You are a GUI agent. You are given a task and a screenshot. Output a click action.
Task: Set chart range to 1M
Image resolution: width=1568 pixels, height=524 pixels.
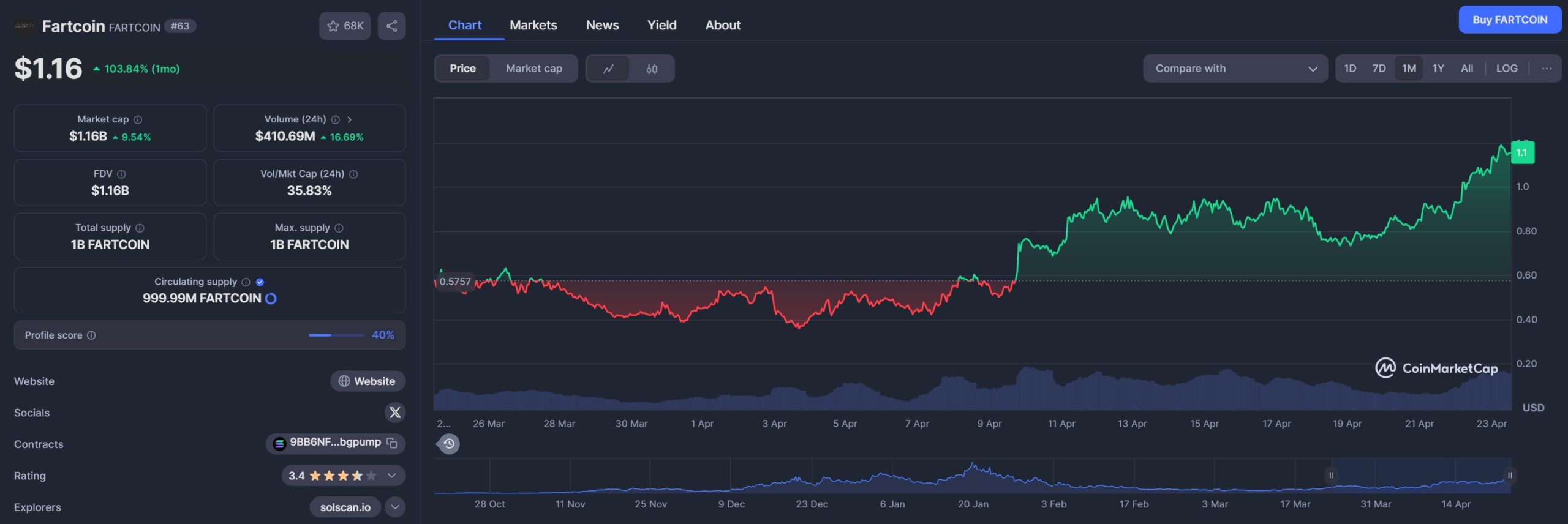[1409, 69]
